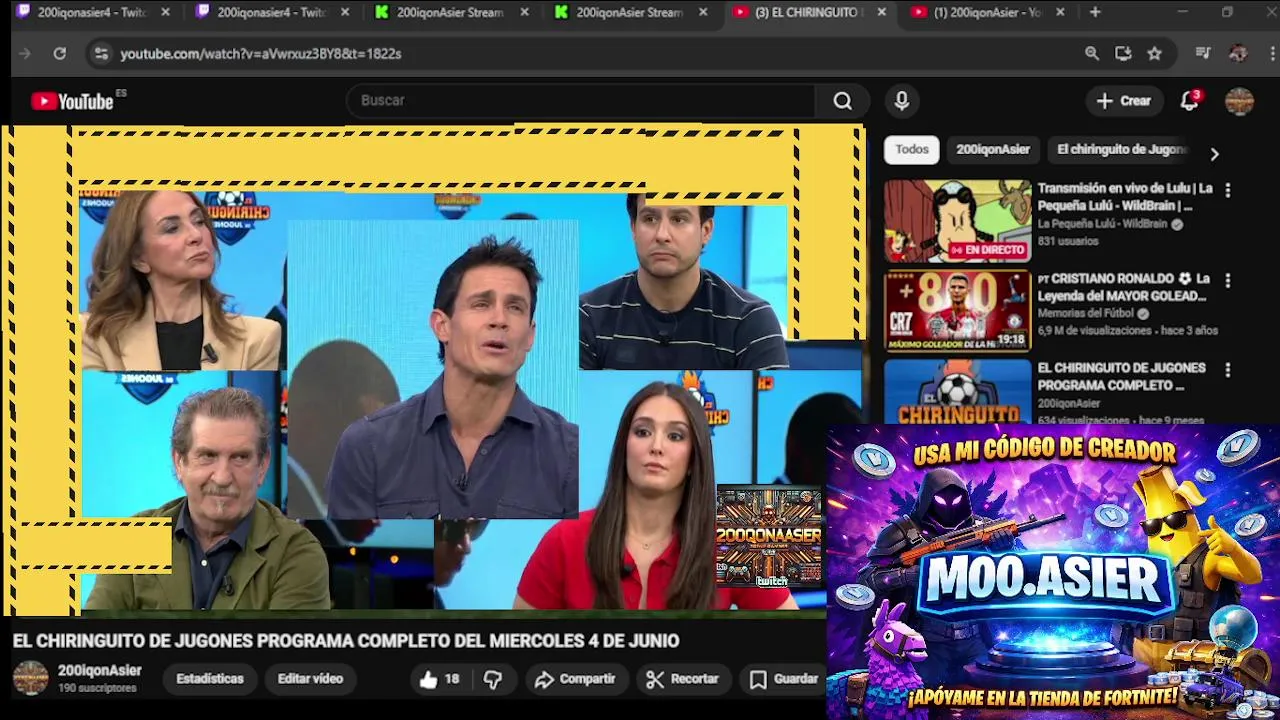
Task: Open the notifications bell
Action: point(1189,101)
